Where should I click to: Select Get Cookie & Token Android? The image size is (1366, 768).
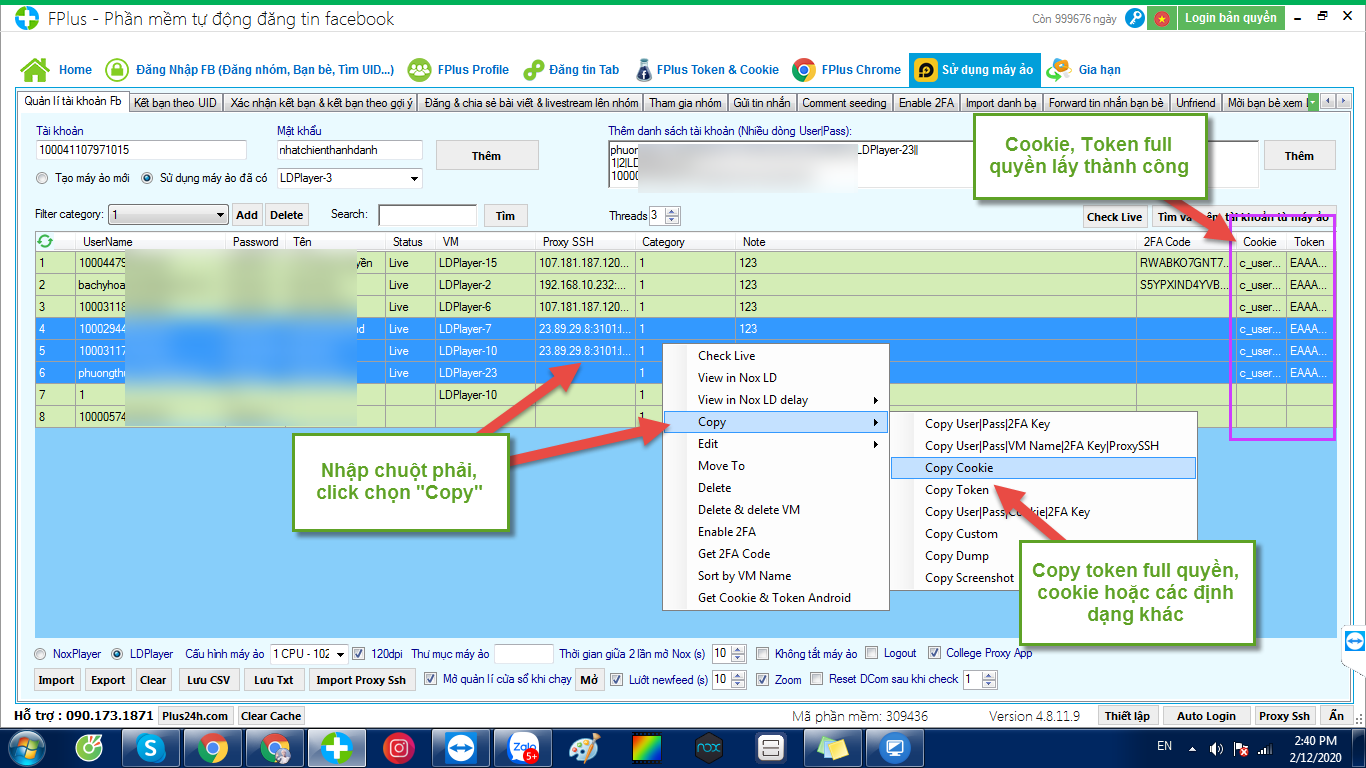[x=776, y=598]
